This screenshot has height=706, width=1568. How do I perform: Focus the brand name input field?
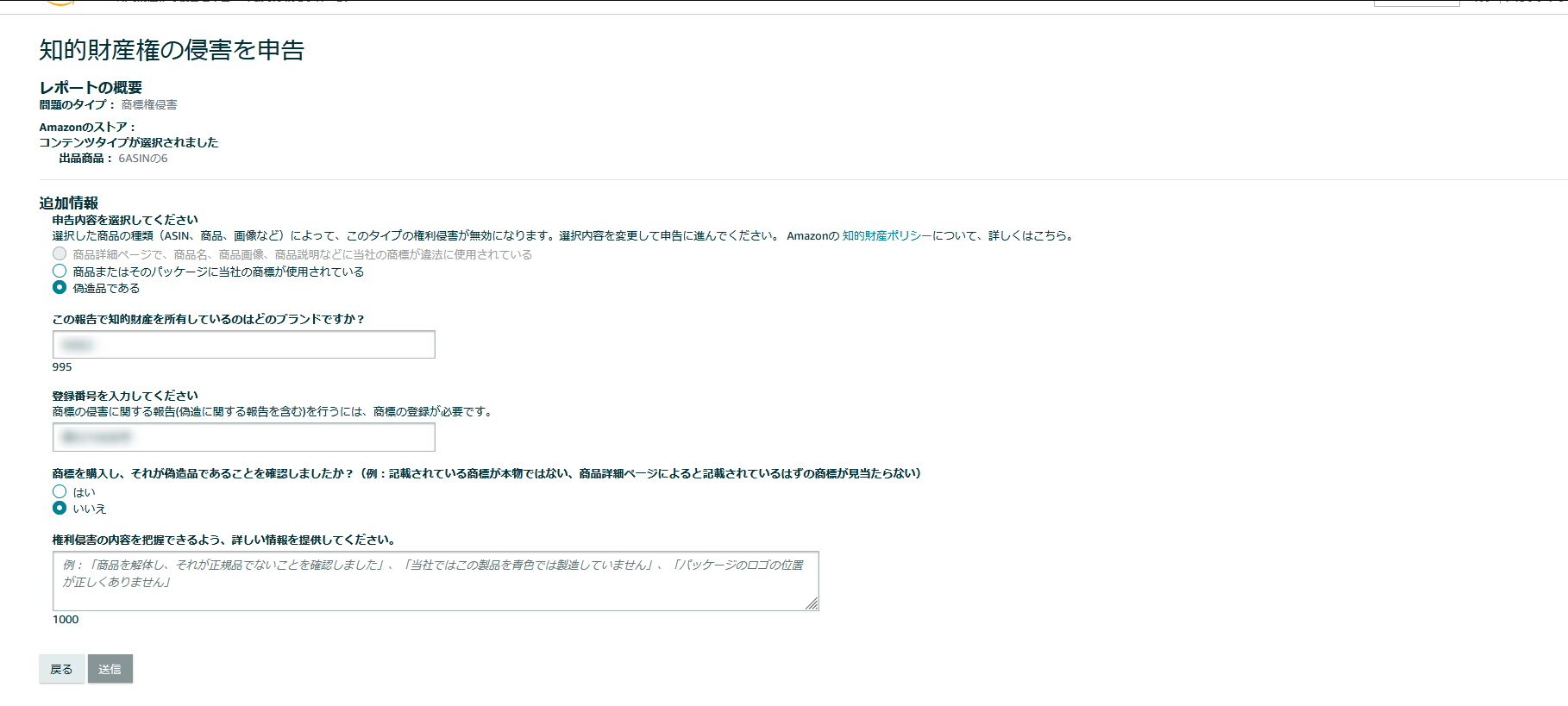[x=244, y=345]
